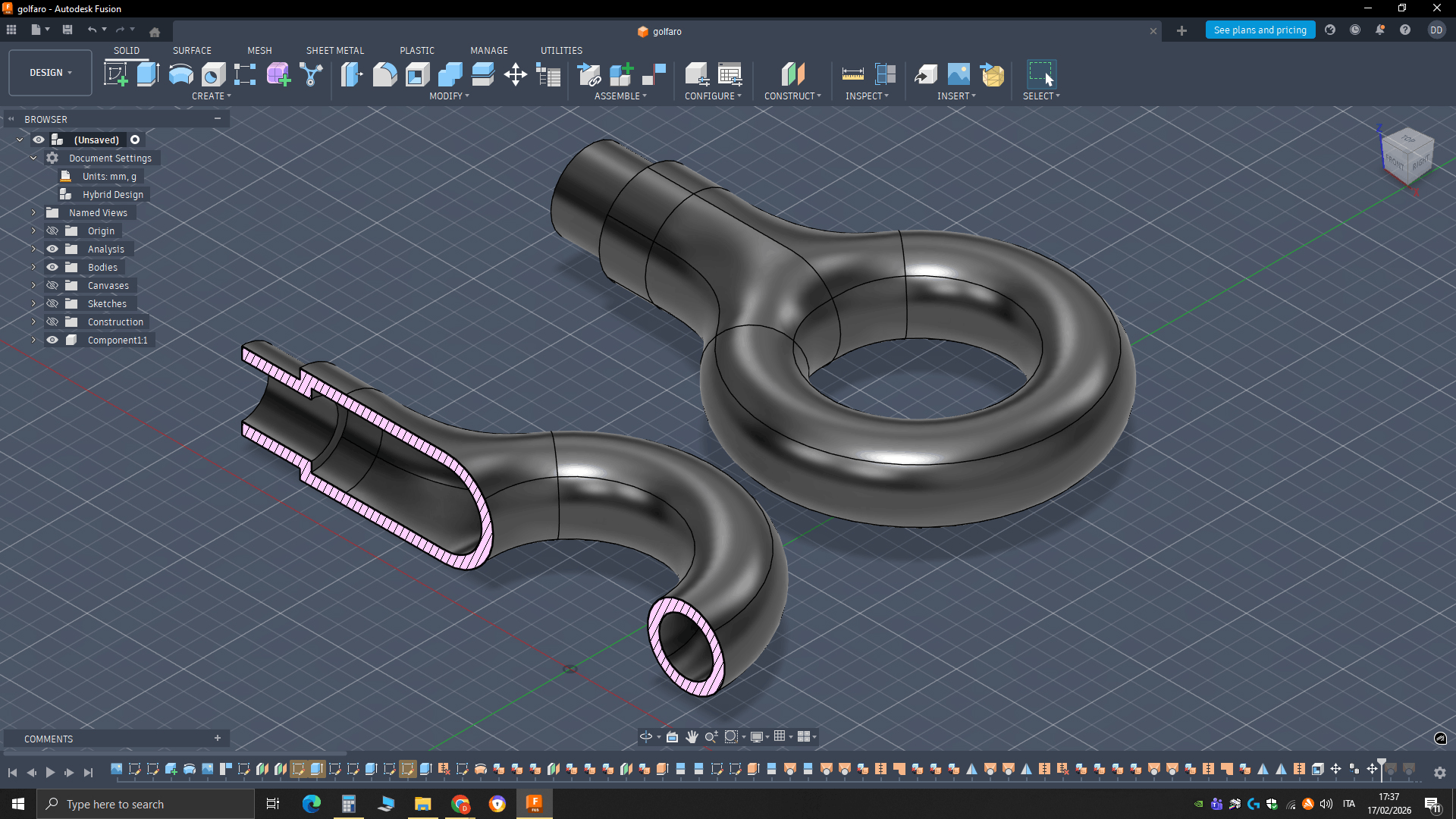Click See plans and pricing button
The width and height of the screenshot is (1456, 819).
coord(1260,30)
